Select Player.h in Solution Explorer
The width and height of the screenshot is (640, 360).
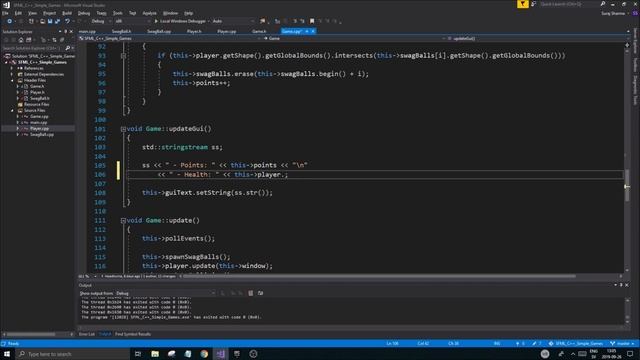(x=37, y=92)
